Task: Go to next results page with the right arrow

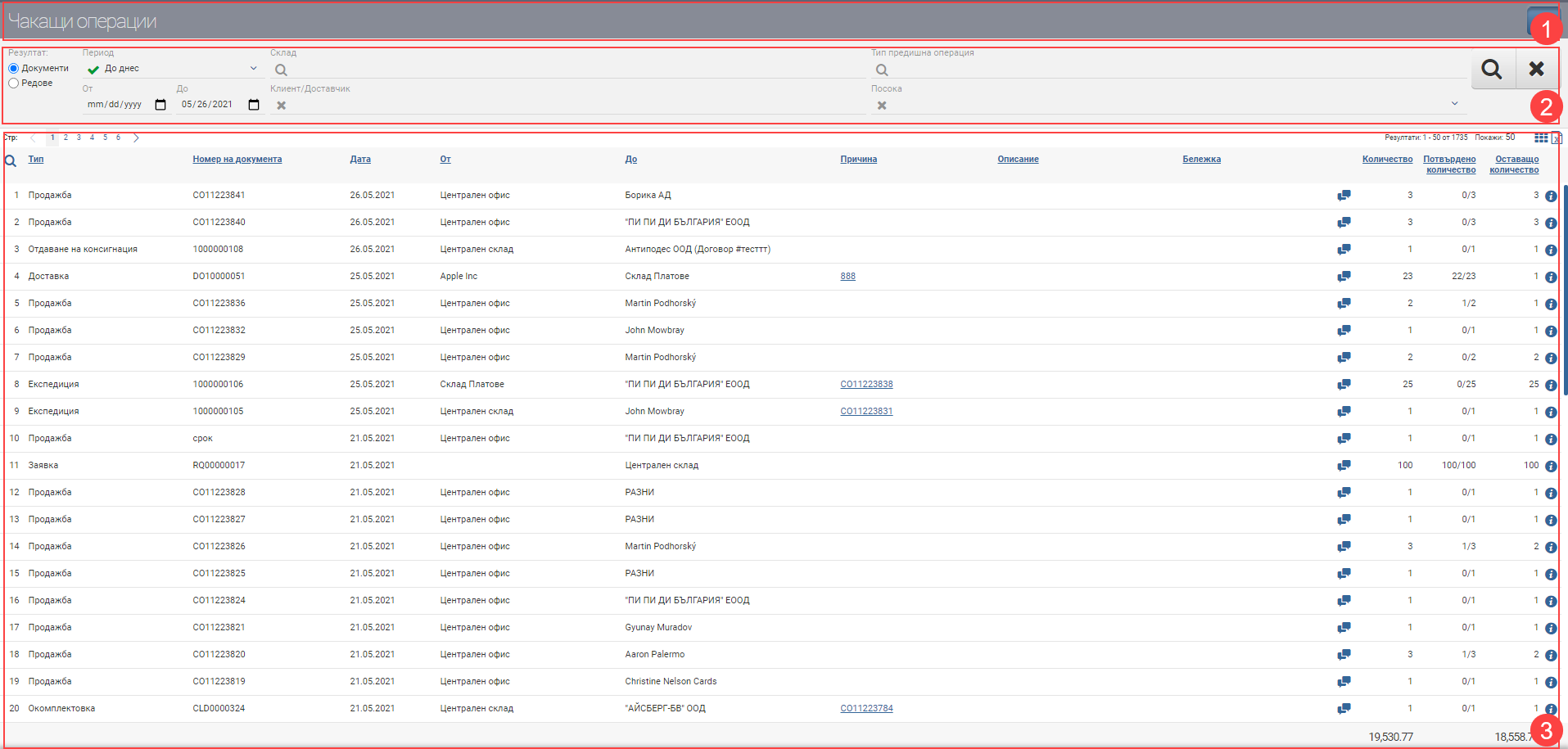Action: tap(136, 138)
